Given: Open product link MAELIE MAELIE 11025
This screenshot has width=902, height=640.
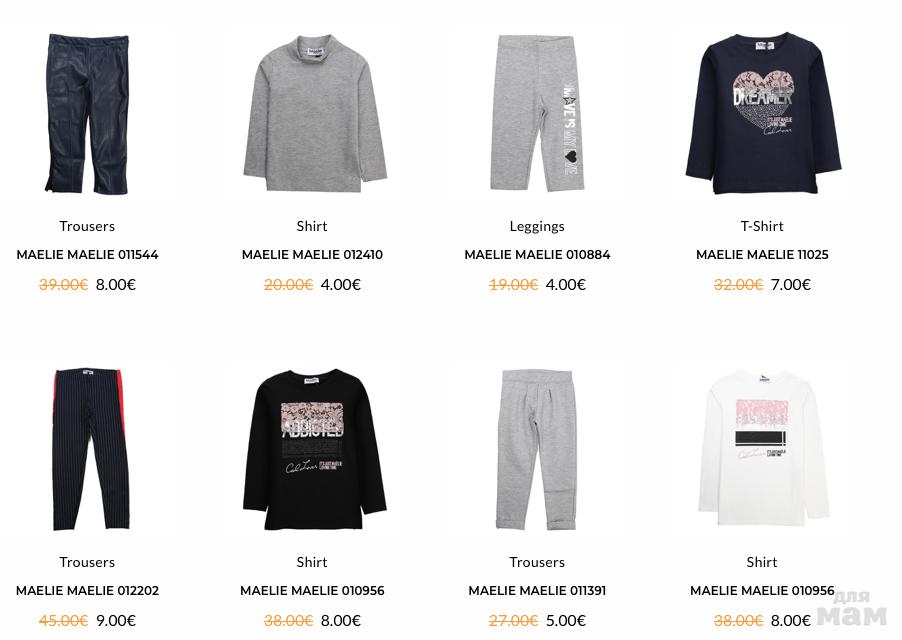Looking at the screenshot, I should coord(762,255).
